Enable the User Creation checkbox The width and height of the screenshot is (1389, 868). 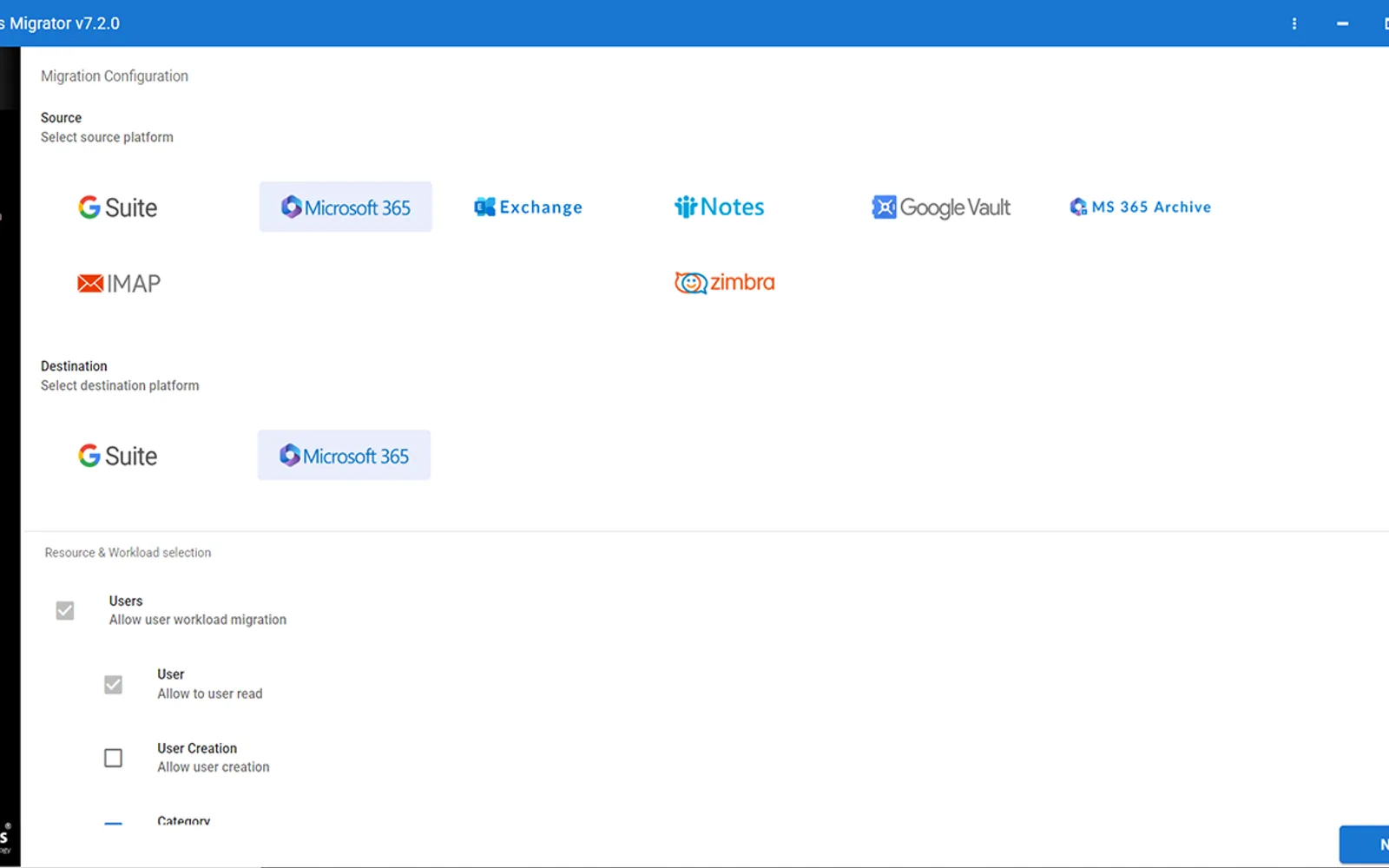[x=113, y=758]
